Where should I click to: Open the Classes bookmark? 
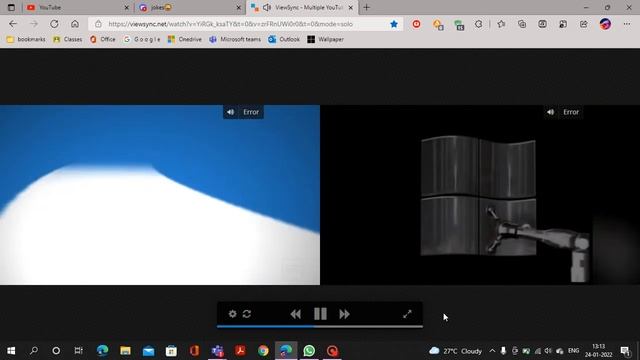coord(68,39)
